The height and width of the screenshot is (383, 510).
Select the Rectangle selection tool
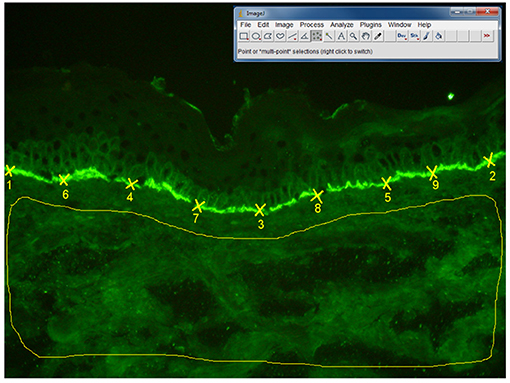point(244,36)
